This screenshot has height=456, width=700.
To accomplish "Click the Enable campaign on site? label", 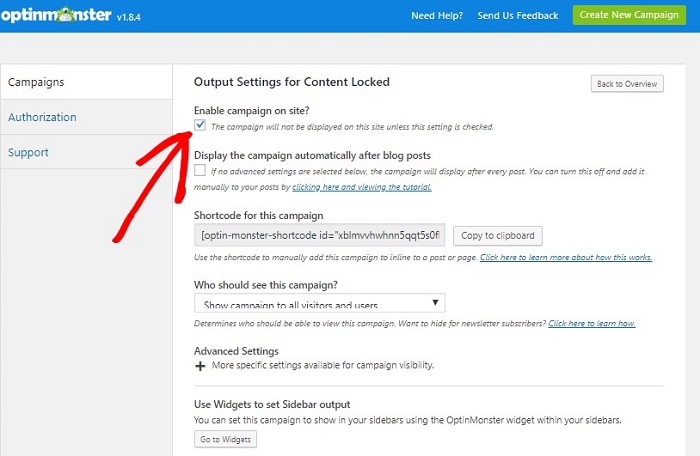I will tap(251, 110).
